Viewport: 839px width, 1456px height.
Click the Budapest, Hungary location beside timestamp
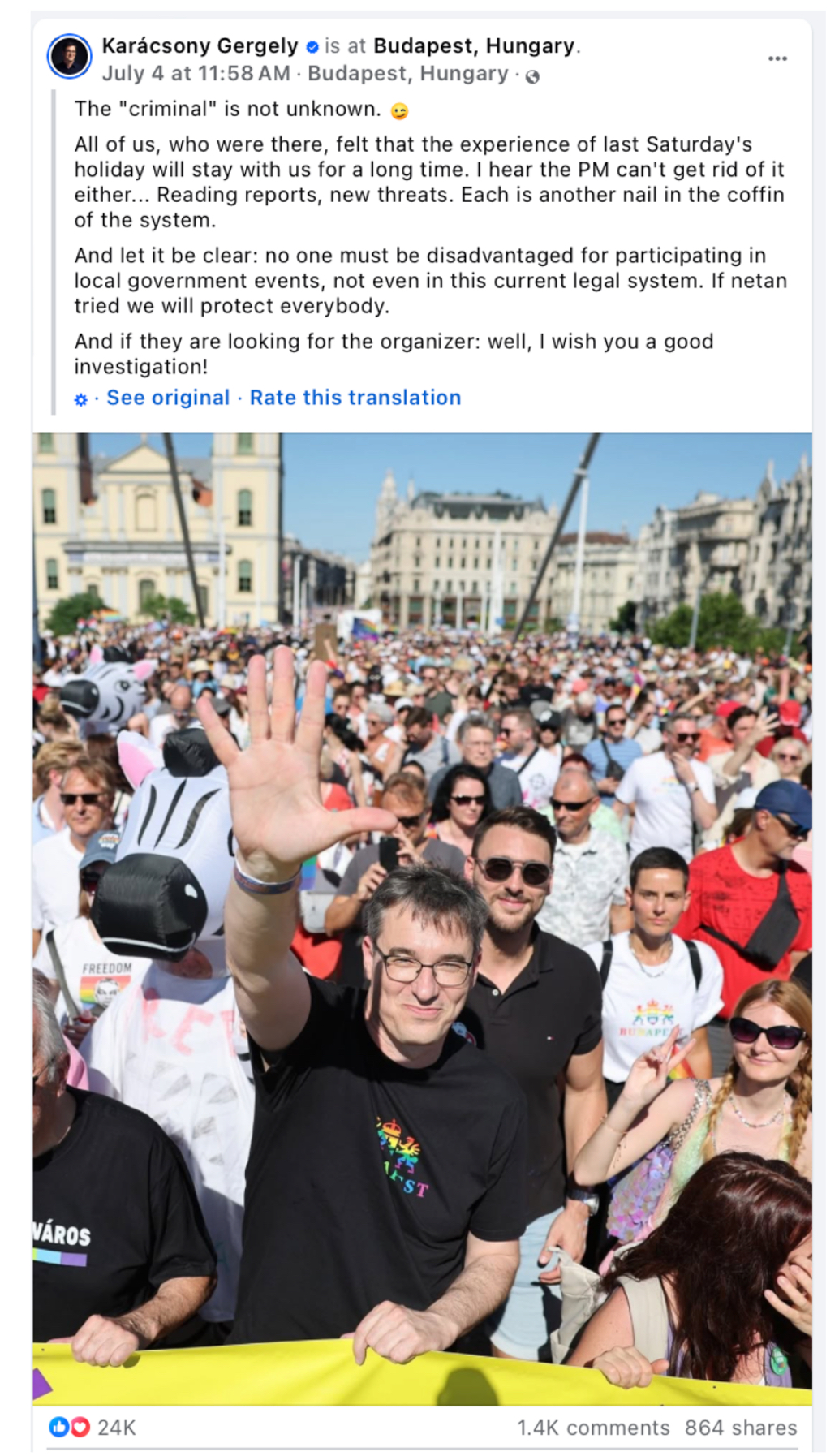pos(408,74)
